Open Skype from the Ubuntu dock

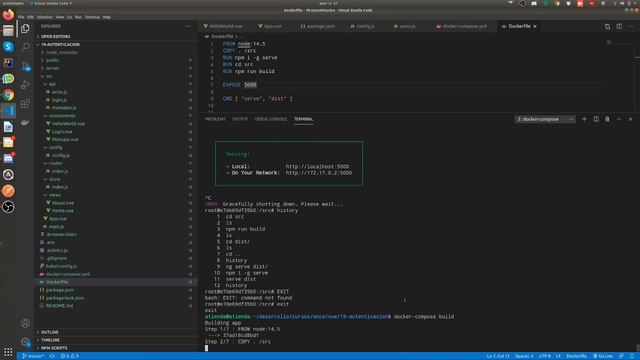point(8,47)
